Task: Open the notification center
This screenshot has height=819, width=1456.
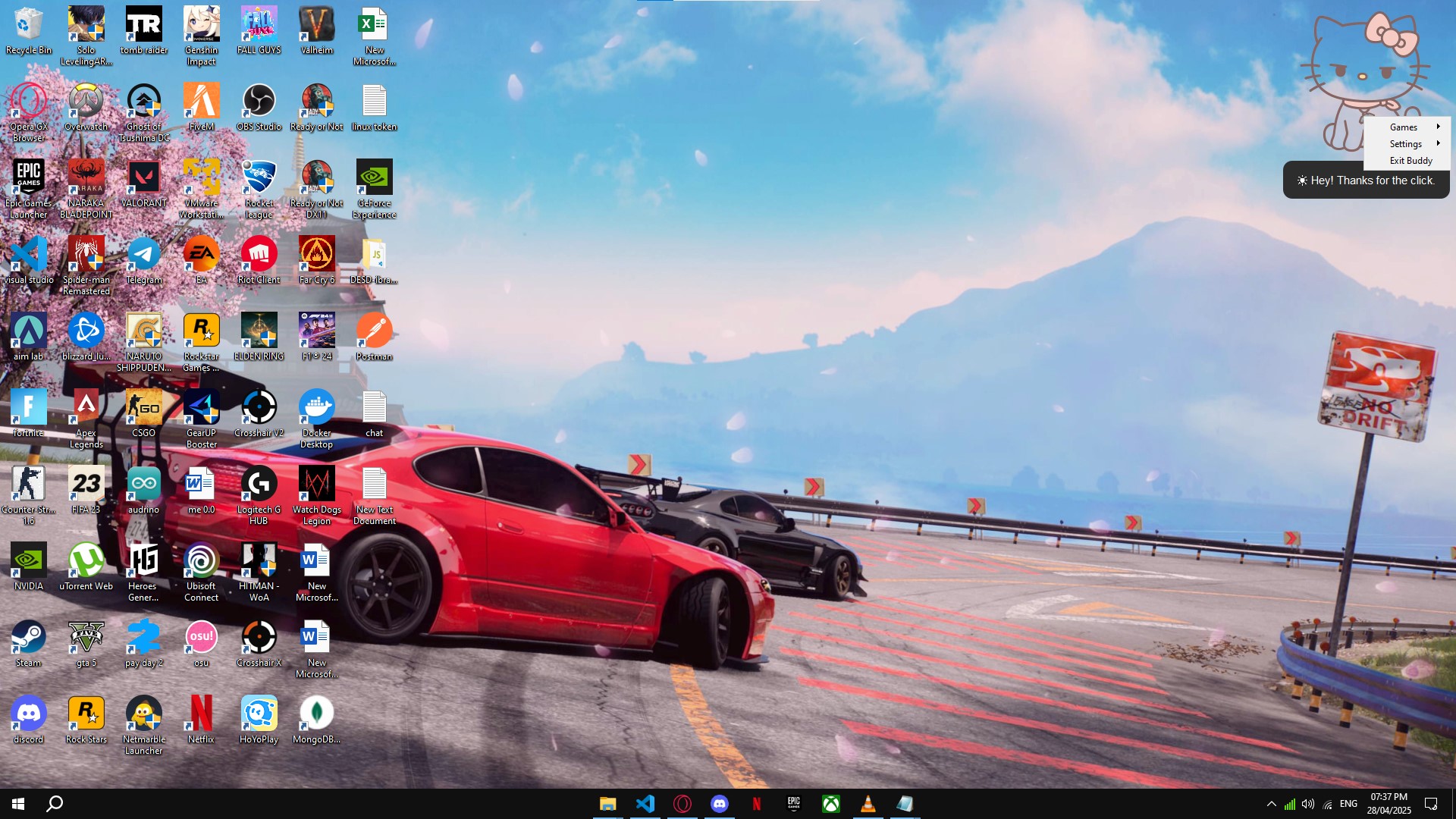Action: tap(1431, 804)
